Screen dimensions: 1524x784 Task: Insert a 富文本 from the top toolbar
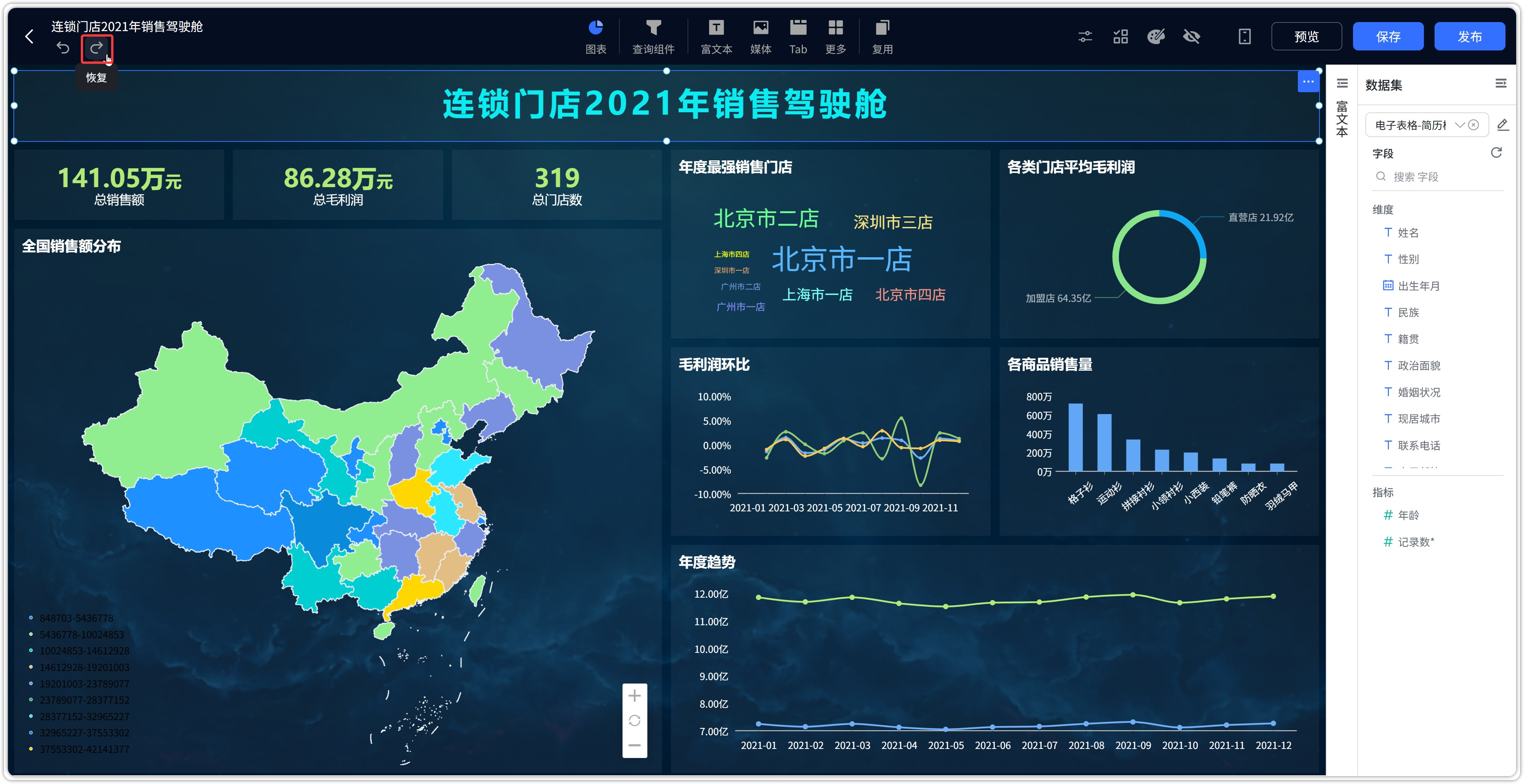(x=716, y=37)
